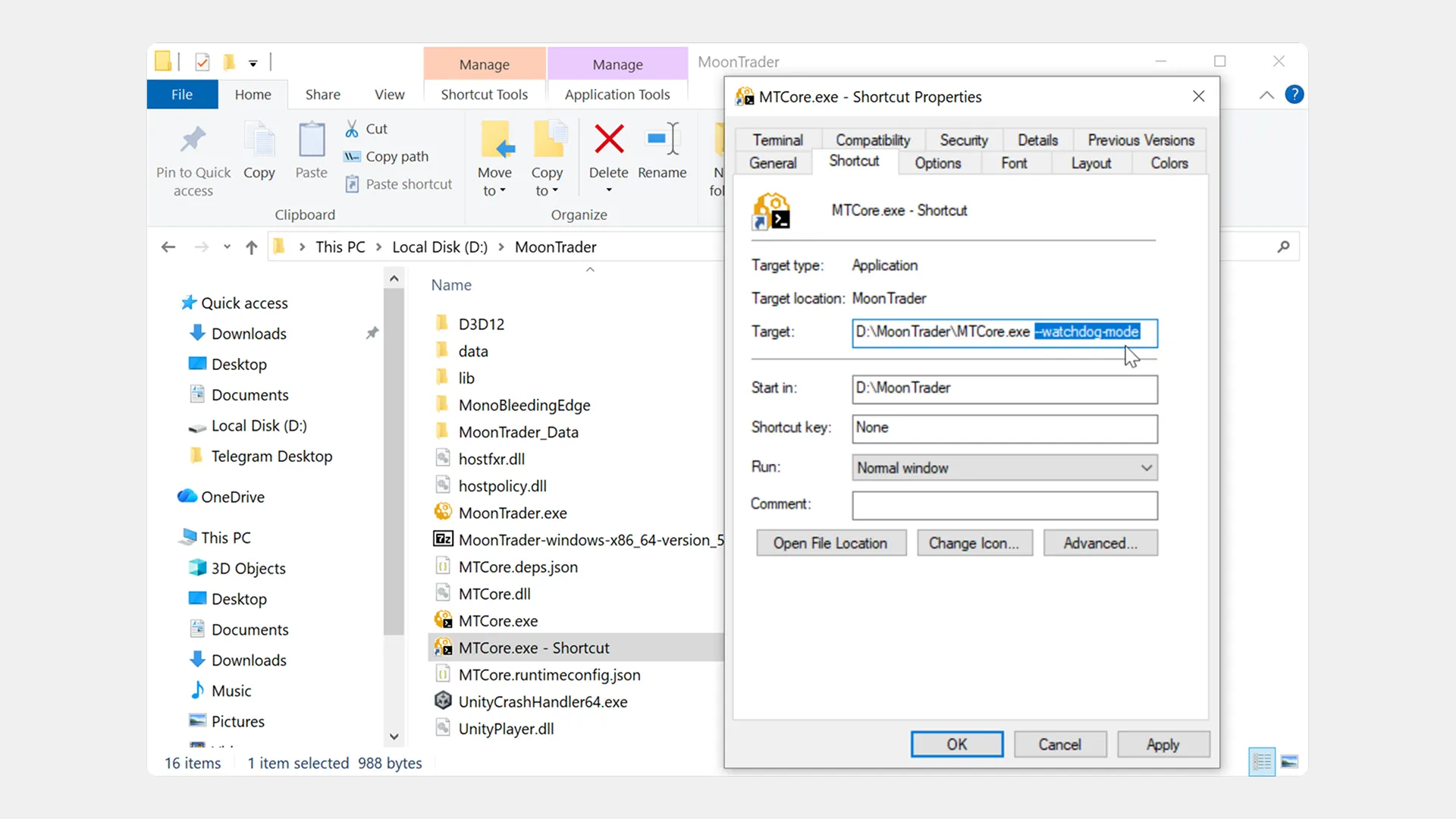Click the Open File Location button
The height and width of the screenshot is (819, 1456).
point(830,543)
